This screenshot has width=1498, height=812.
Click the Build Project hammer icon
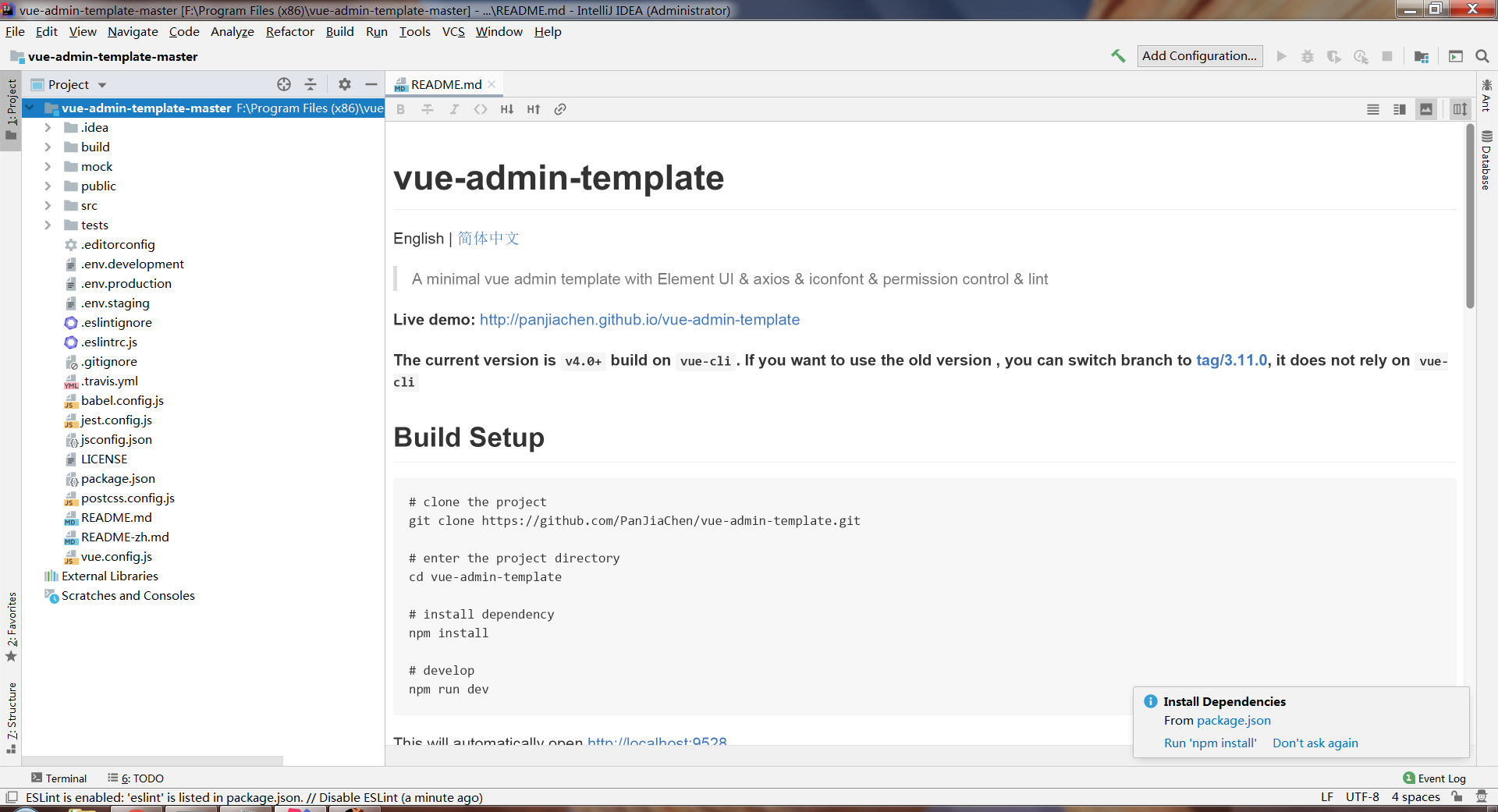click(x=1118, y=56)
